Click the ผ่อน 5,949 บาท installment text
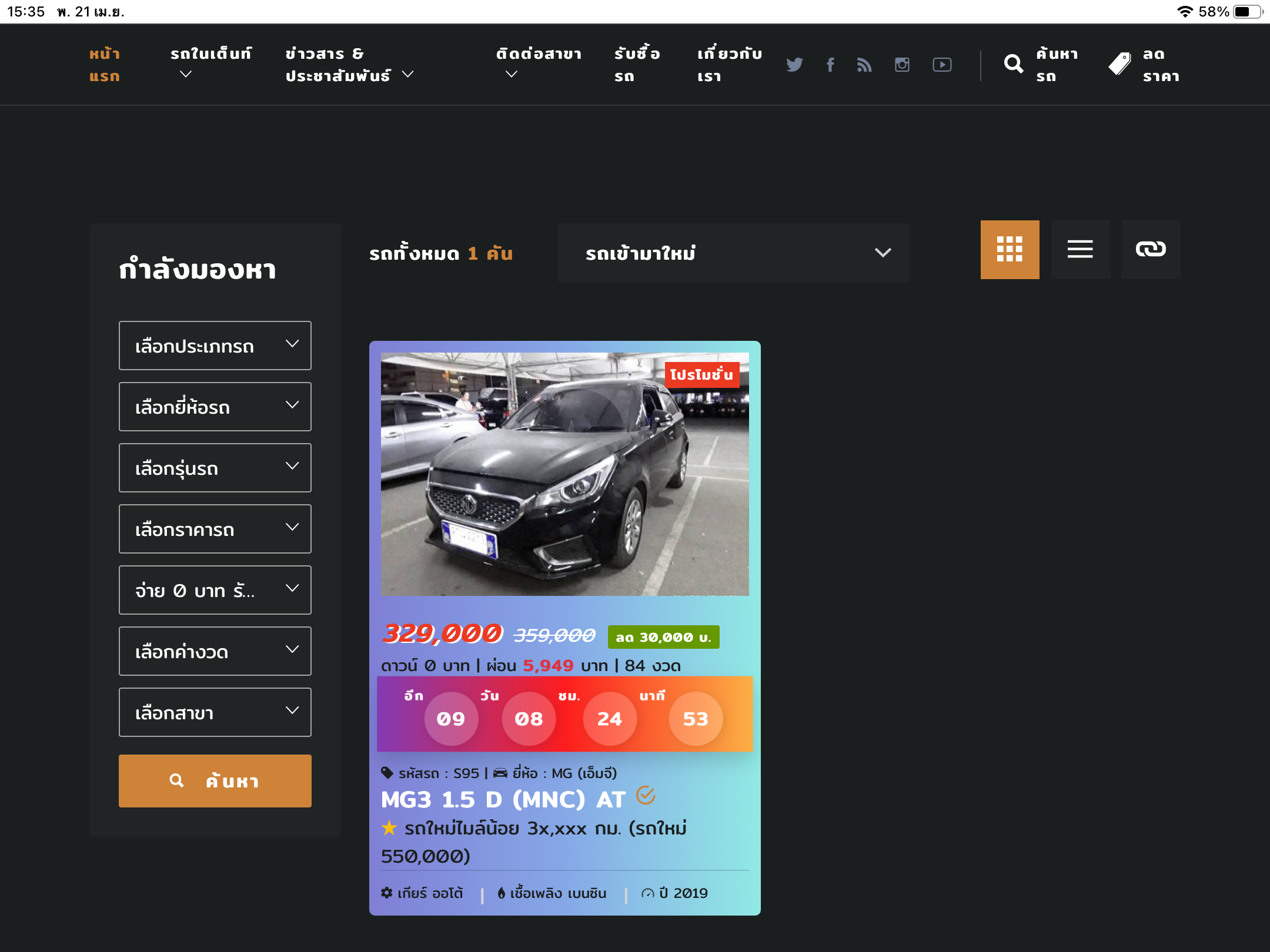The height and width of the screenshot is (952, 1270). tap(547, 666)
